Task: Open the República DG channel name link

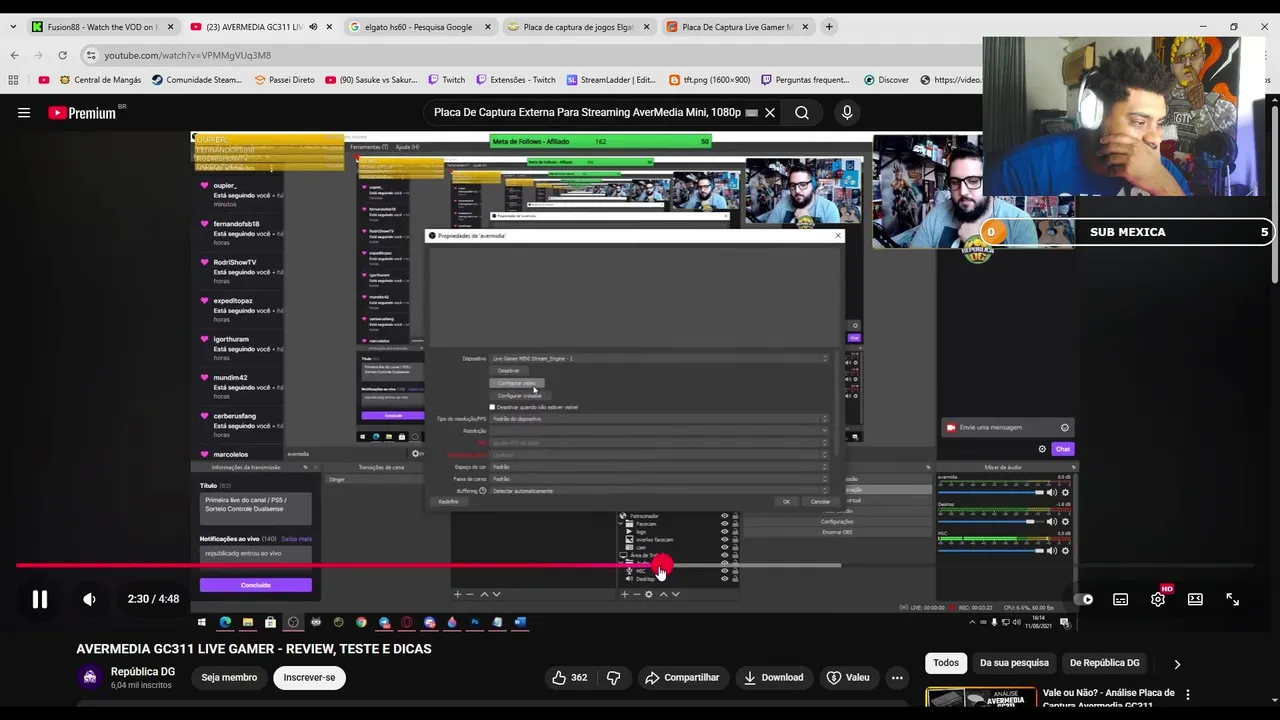Action: click(x=143, y=672)
